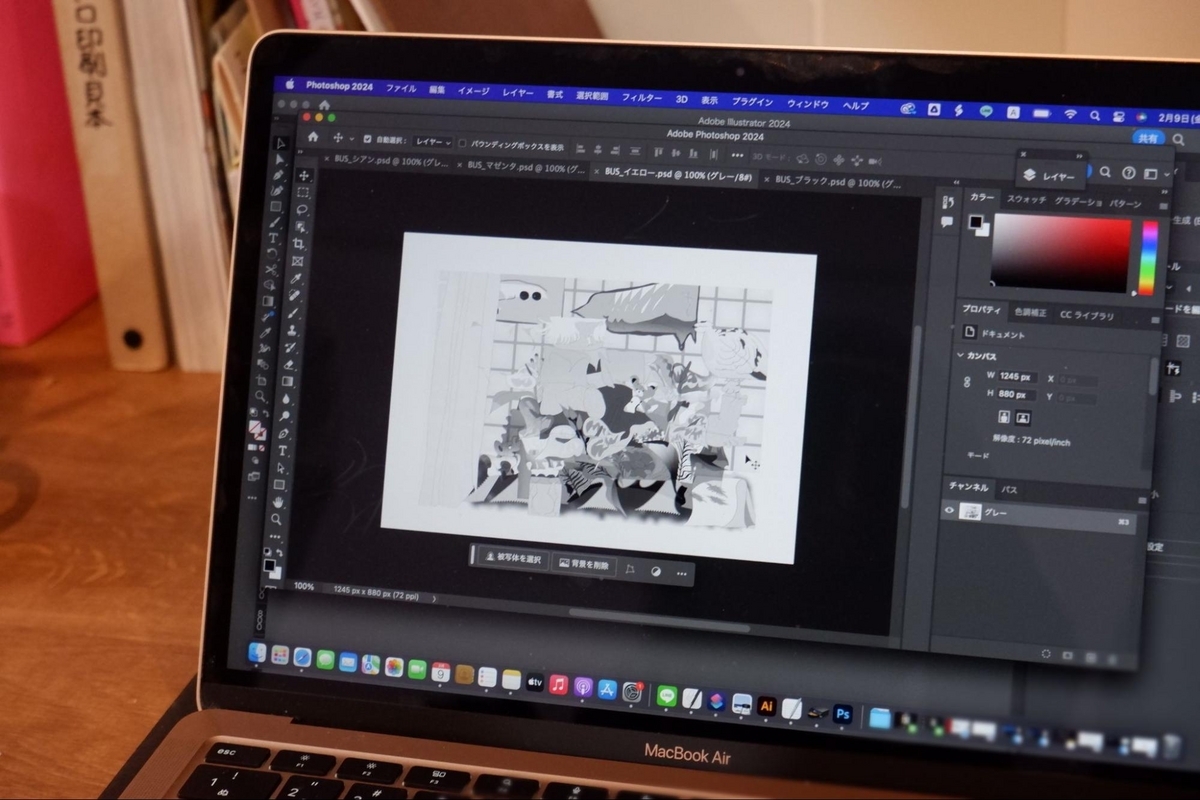Switch to the 色調補正 tab
Viewport: 1200px width, 800px height.
[x=1030, y=313]
